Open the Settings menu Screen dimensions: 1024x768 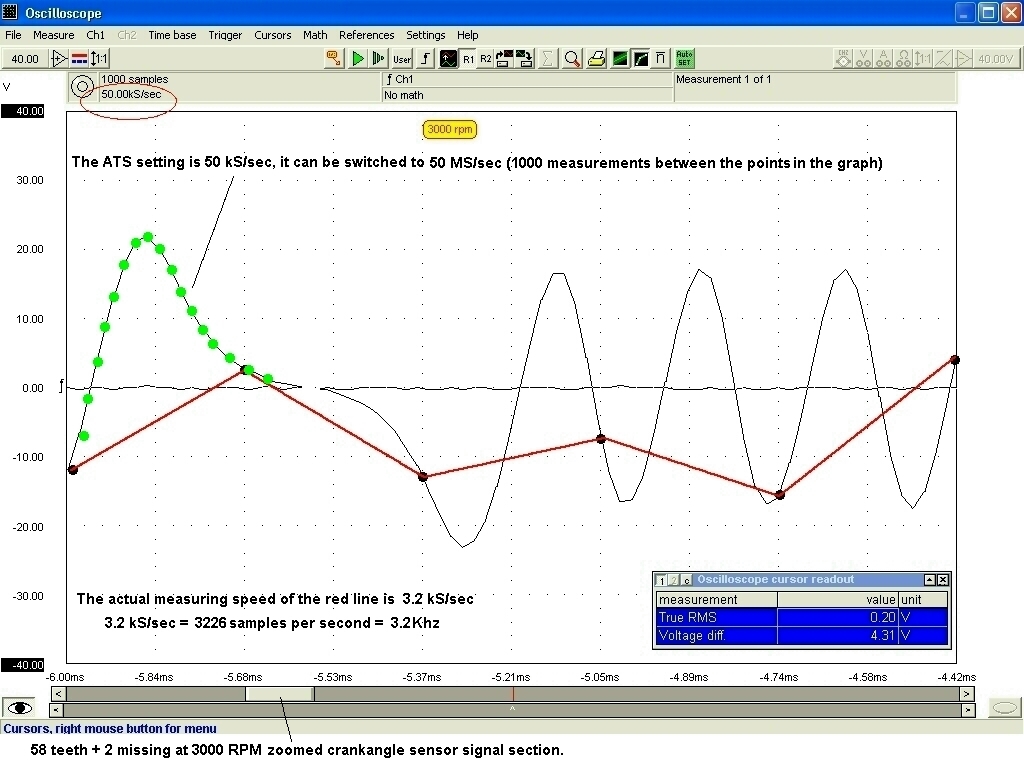click(425, 35)
